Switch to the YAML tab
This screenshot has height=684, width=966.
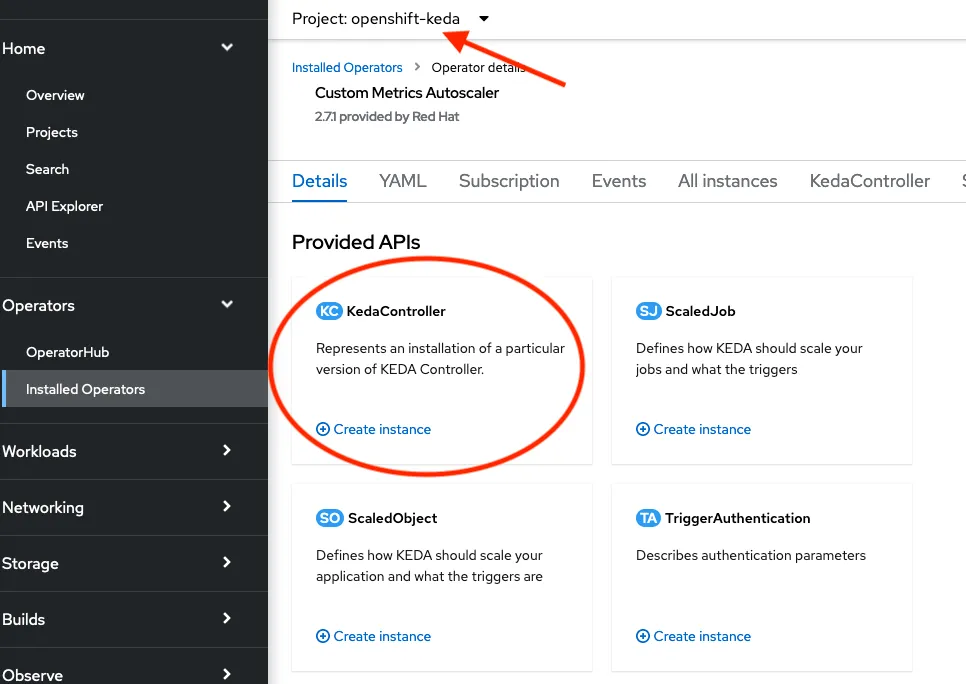point(403,181)
